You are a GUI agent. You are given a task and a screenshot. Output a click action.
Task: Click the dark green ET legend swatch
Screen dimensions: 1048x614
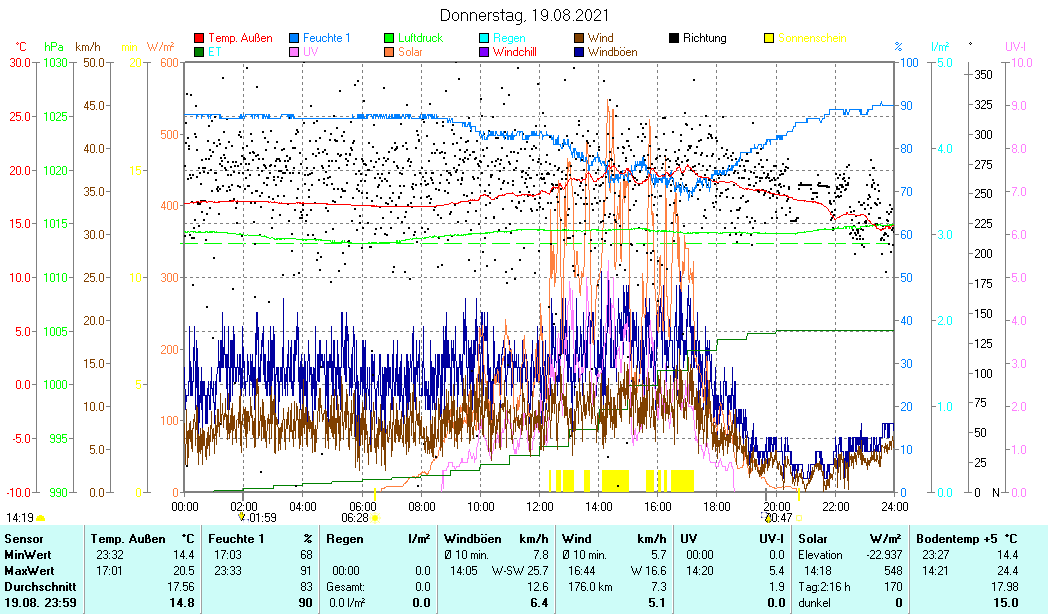(199, 52)
